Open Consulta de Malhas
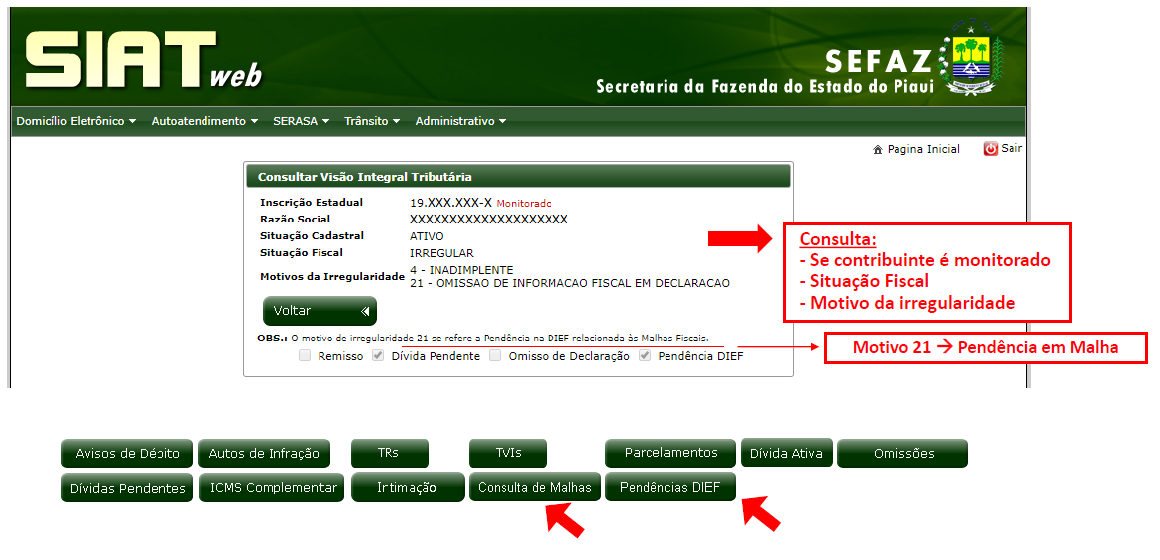 (535, 488)
